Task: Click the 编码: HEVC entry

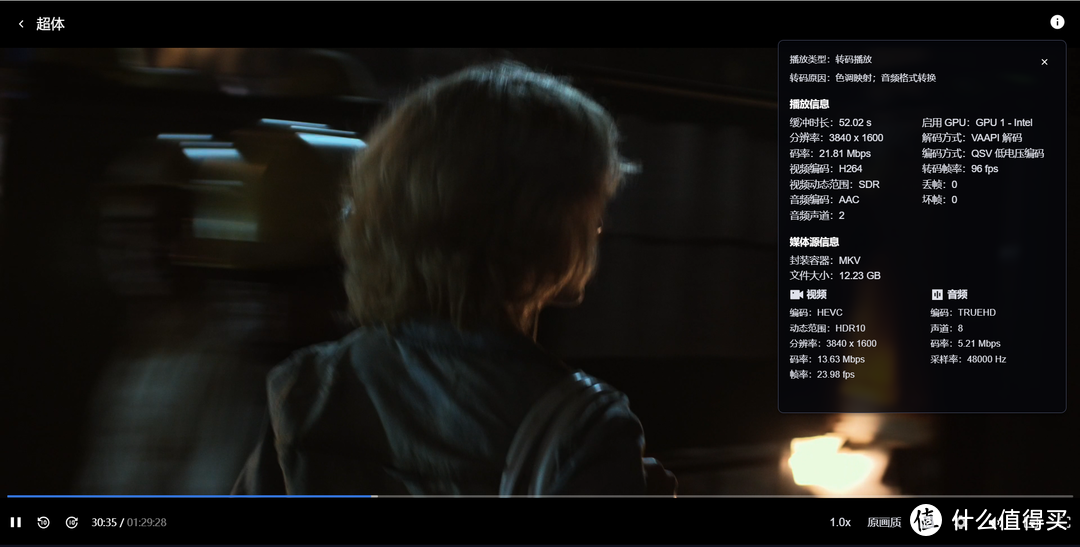Action: [816, 313]
